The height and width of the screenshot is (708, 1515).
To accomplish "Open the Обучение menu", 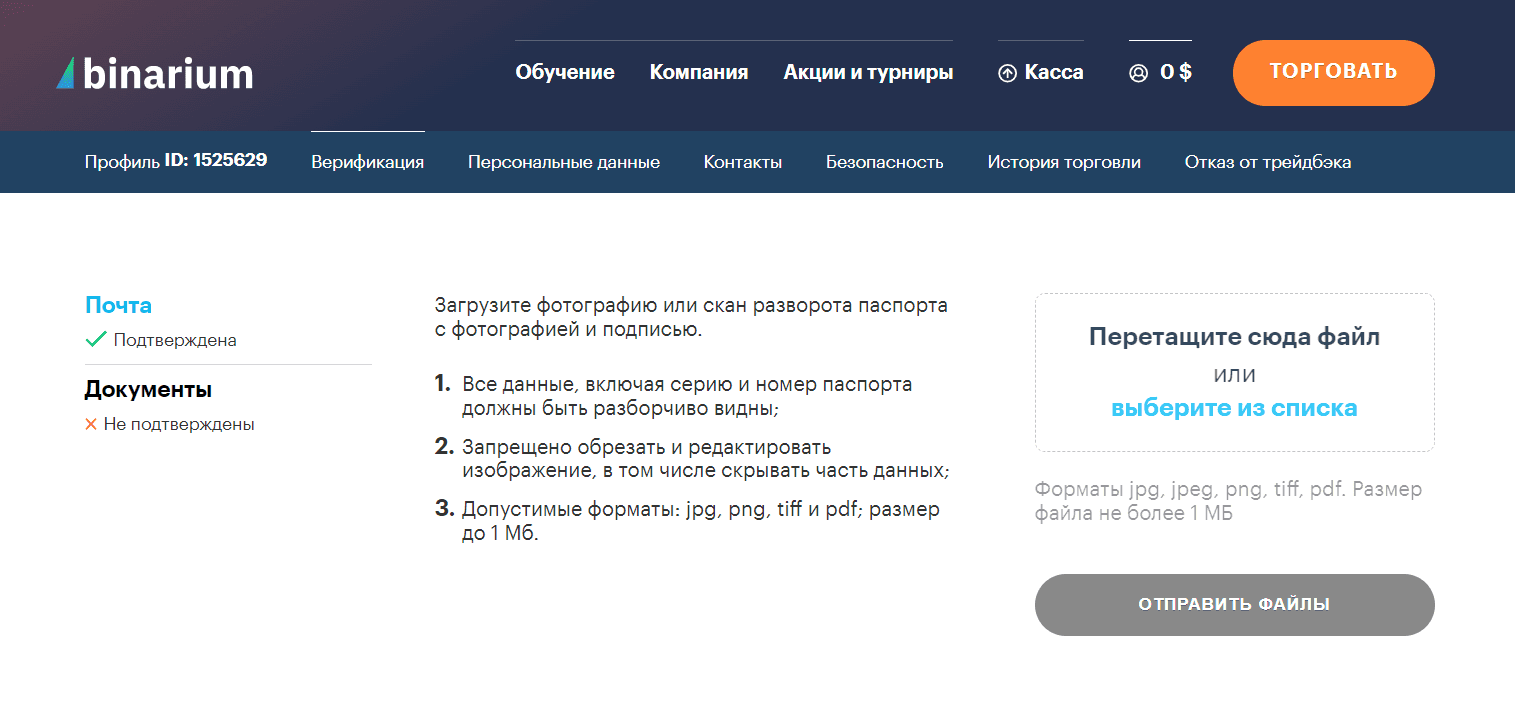I will (x=565, y=72).
